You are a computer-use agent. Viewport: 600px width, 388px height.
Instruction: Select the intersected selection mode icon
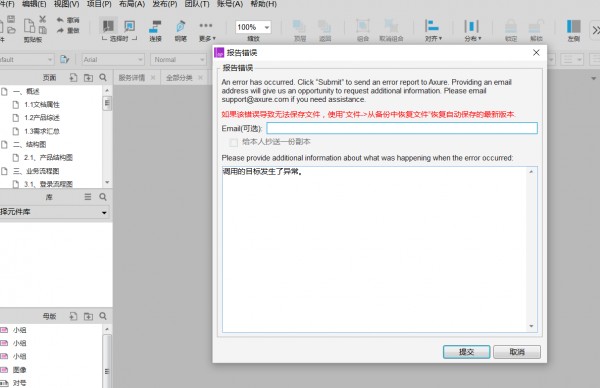click(x=108, y=26)
